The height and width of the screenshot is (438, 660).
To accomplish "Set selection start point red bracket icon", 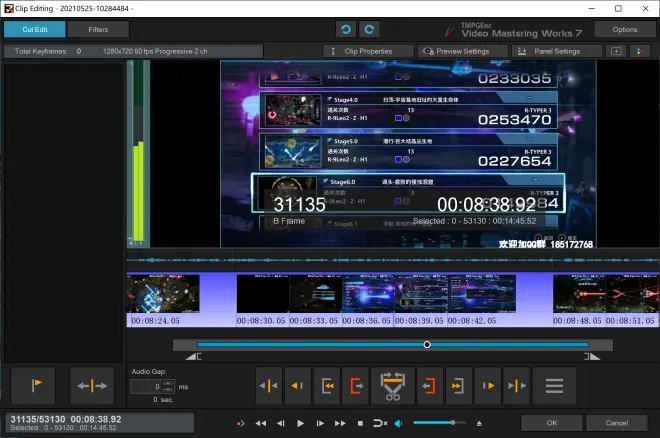I will pyautogui.click(x=356, y=385).
